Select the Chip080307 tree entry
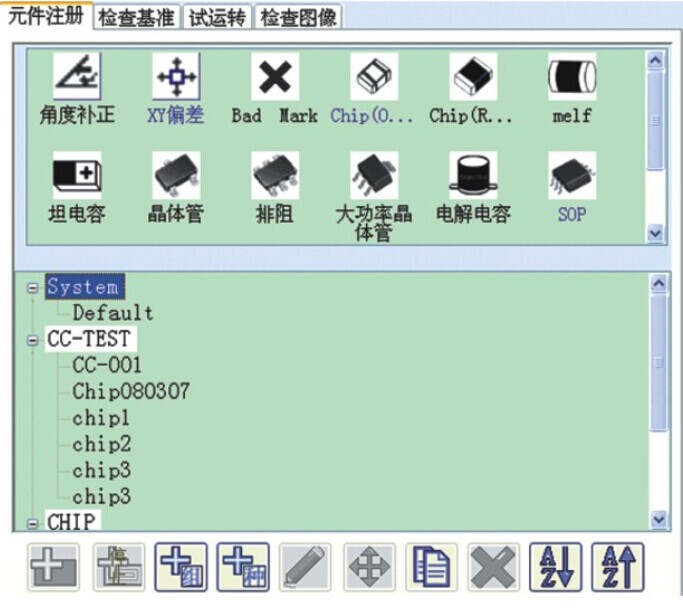 tap(130, 392)
